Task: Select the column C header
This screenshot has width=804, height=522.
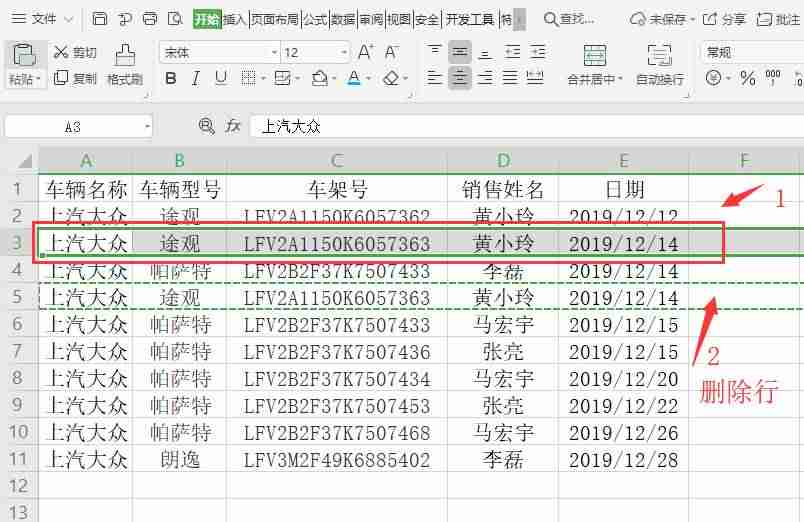Action: [337, 160]
